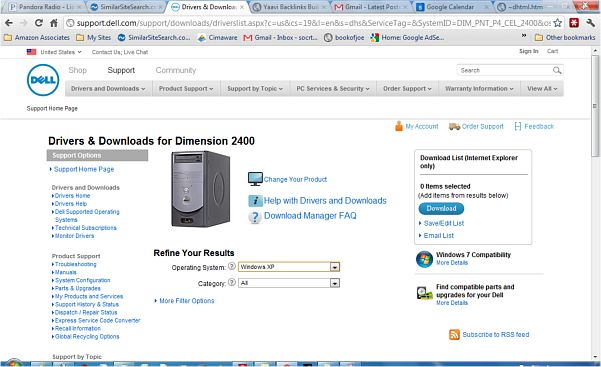Click in the site Search field
The image size is (601, 367).
(504, 70)
